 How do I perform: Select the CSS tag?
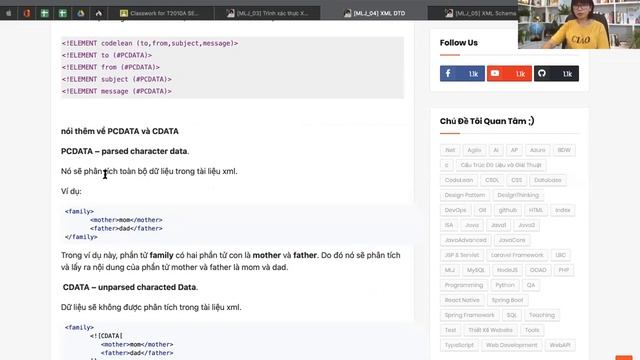click(516, 180)
